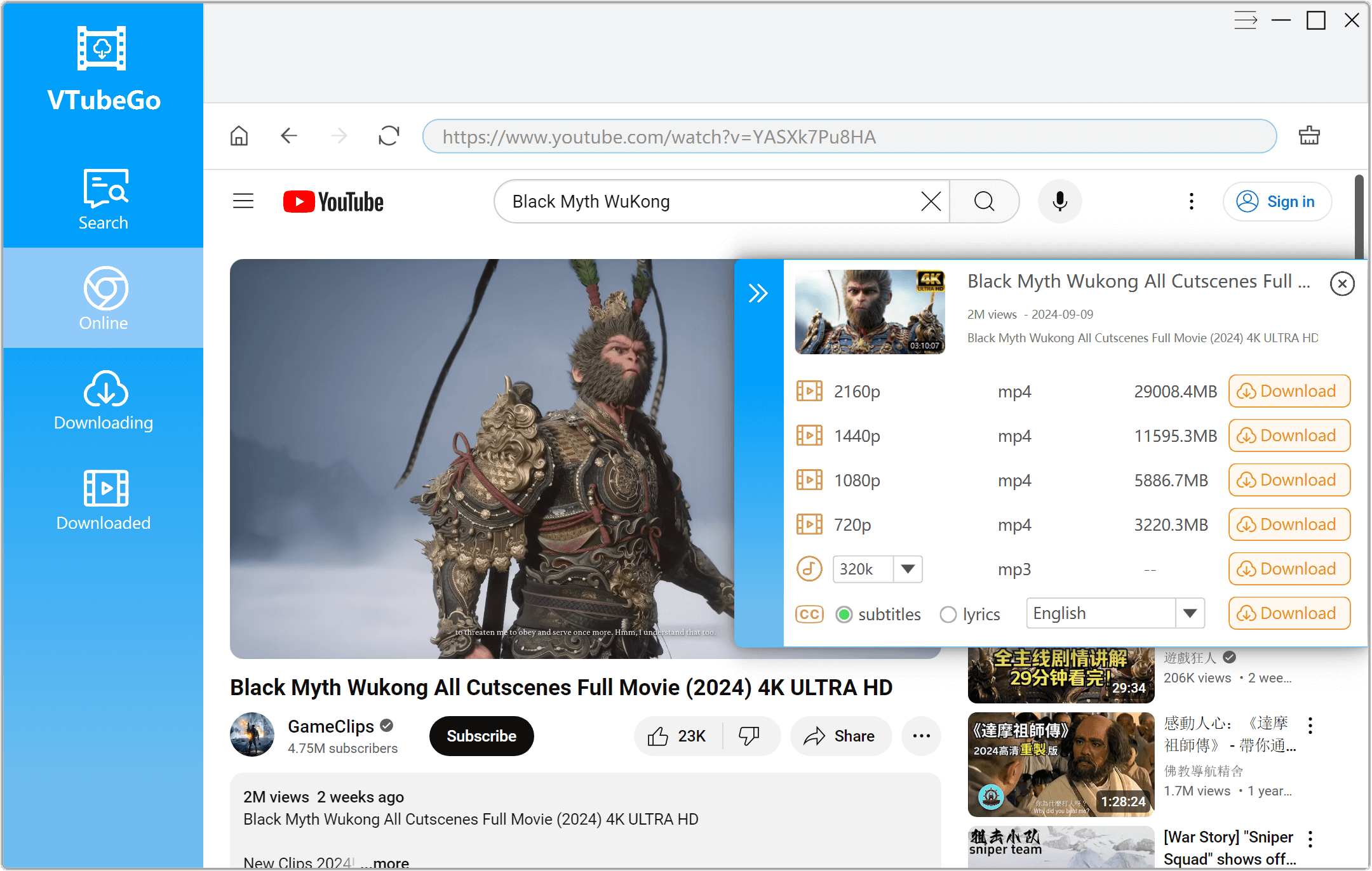Open the YouTube three-dot settings menu

click(1191, 201)
